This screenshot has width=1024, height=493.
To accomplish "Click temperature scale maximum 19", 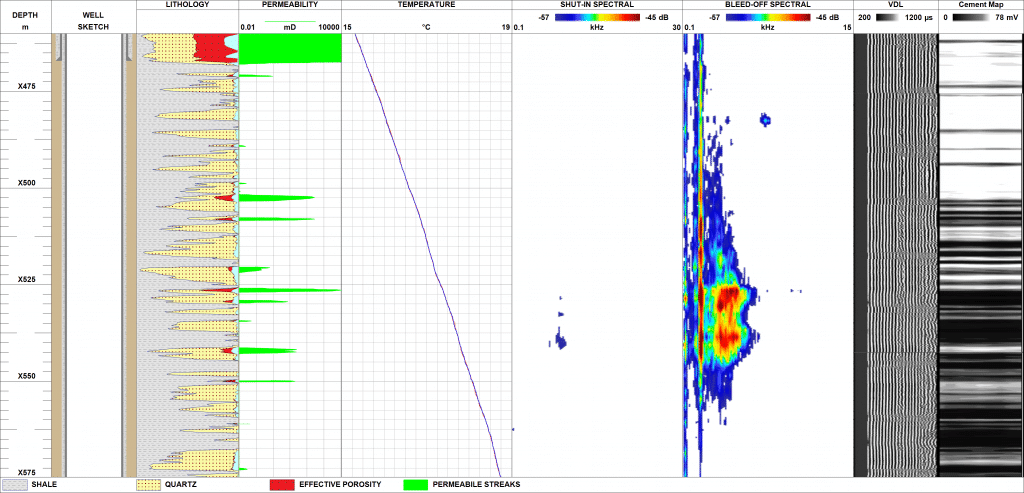I will point(505,27).
